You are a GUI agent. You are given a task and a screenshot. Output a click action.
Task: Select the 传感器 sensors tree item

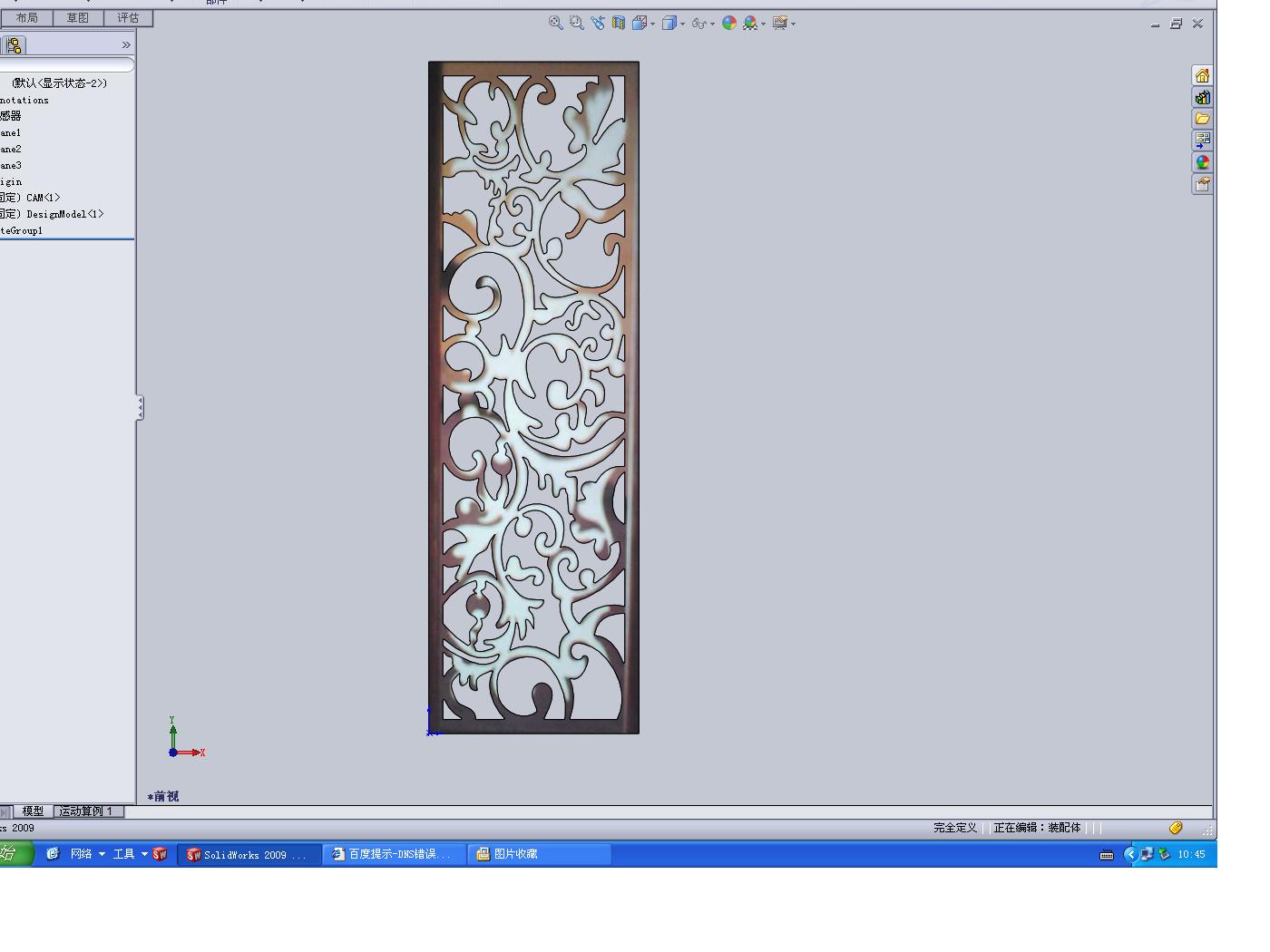tap(11, 116)
